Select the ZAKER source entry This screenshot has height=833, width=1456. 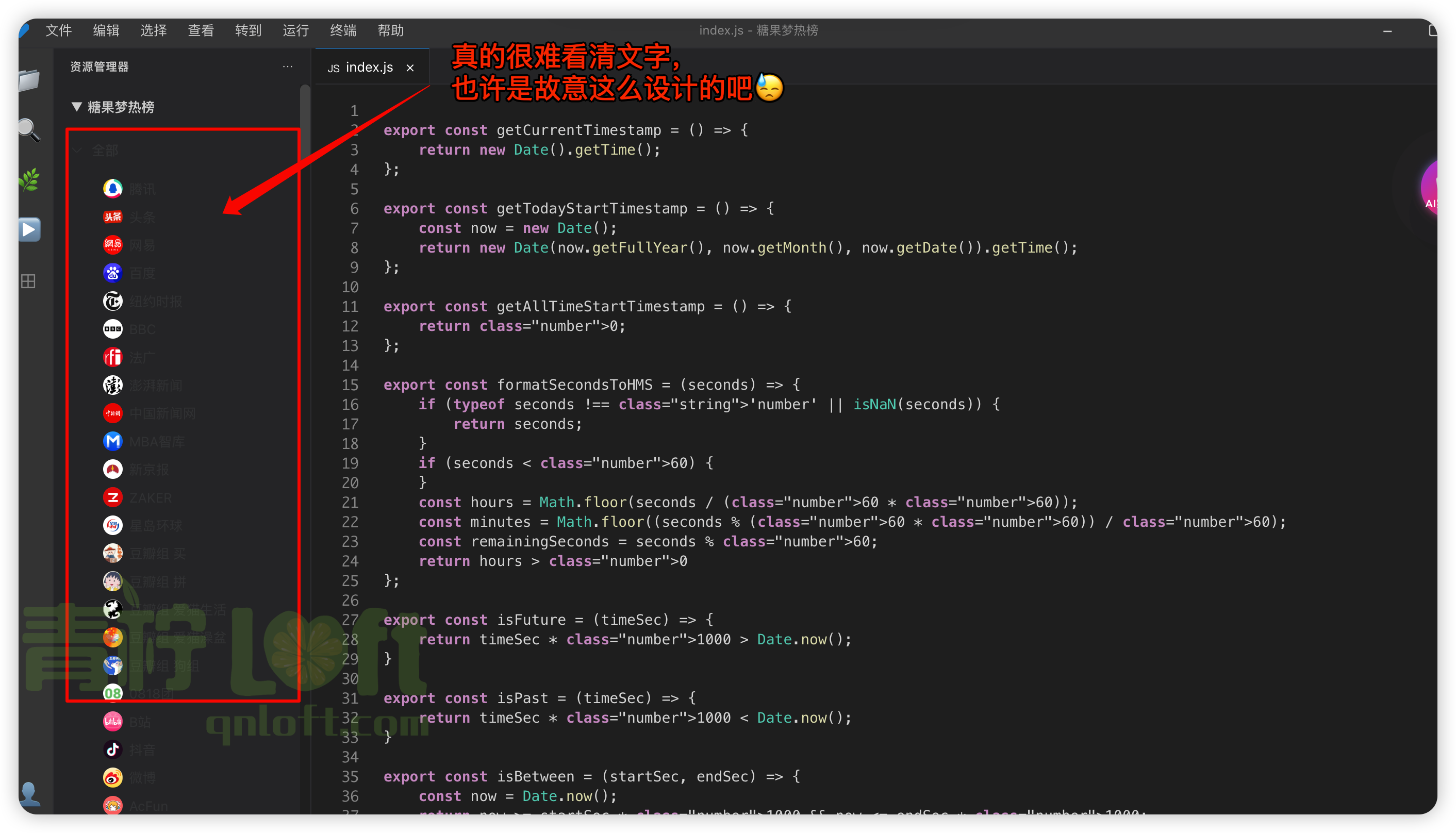(113, 497)
